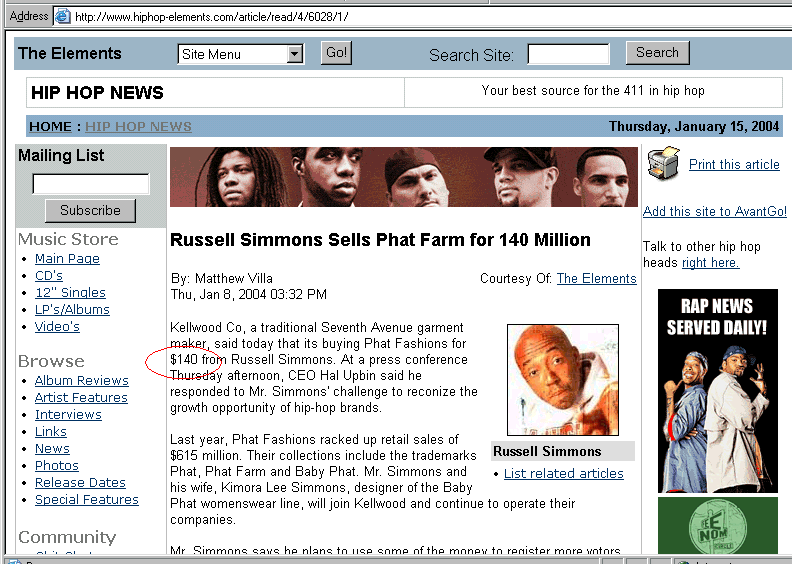792x564 pixels.
Task: Open the LP's/Albums link
Action: [72, 310]
